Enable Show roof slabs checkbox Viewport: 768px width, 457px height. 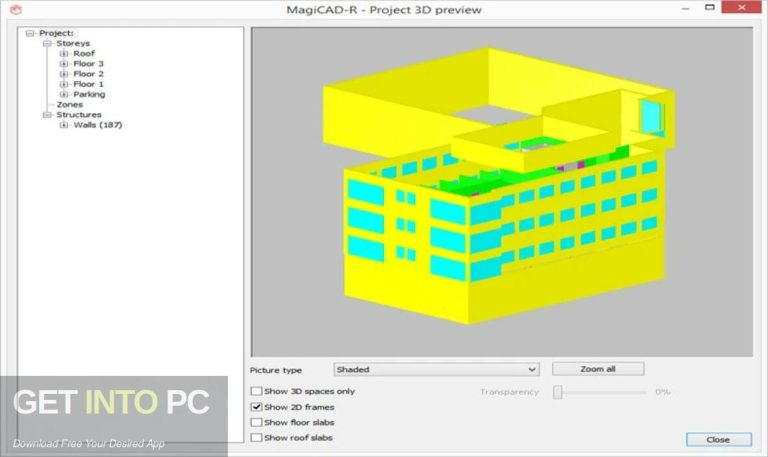[x=256, y=437]
